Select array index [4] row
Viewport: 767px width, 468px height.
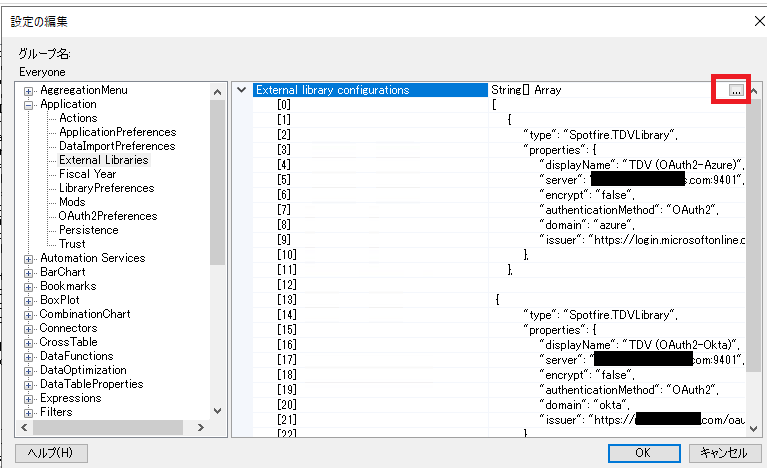pyautogui.click(x=370, y=165)
